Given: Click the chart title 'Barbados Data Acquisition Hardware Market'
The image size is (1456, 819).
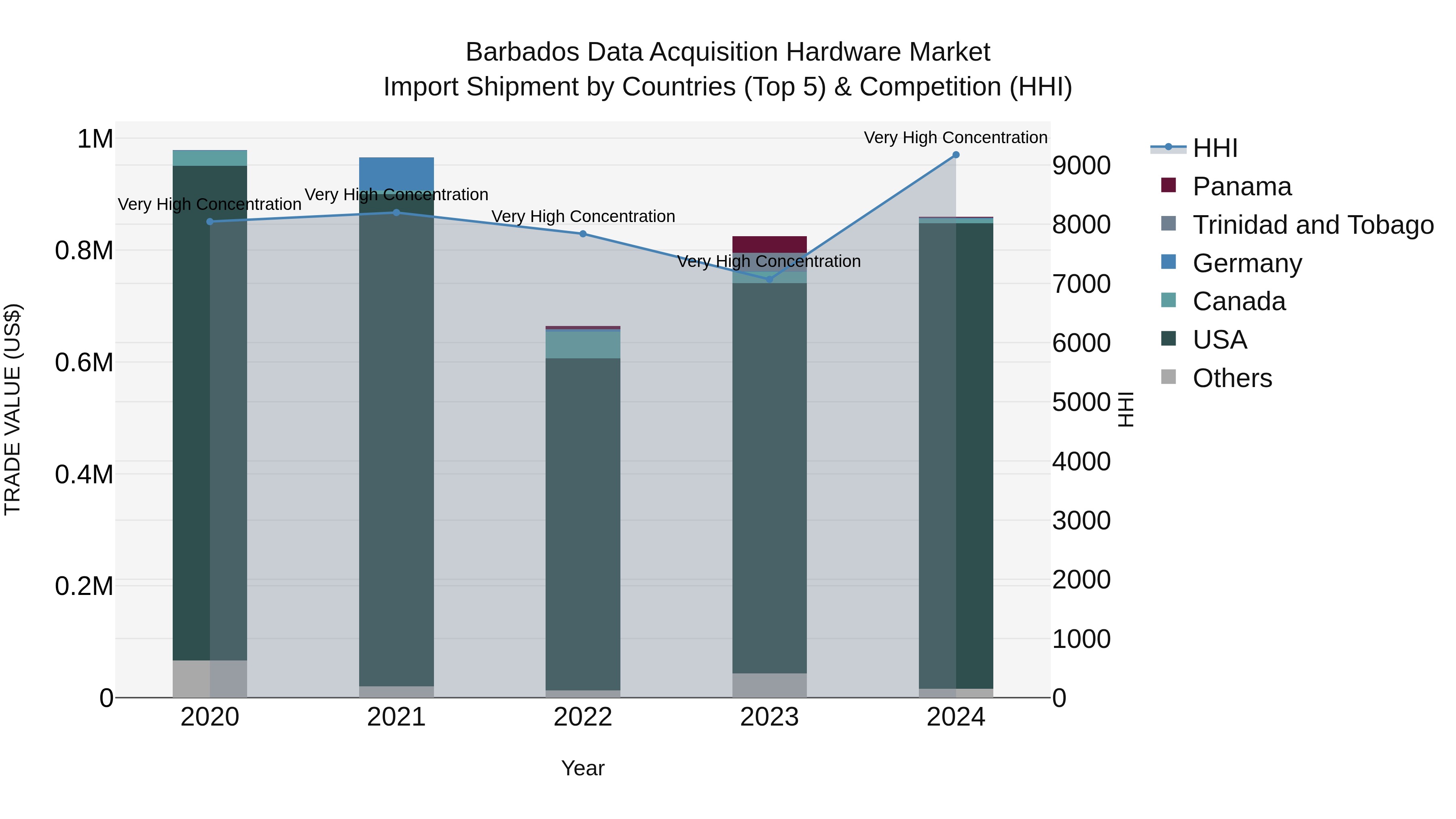Looking at the screenshot, I should (x=728, y=52).
